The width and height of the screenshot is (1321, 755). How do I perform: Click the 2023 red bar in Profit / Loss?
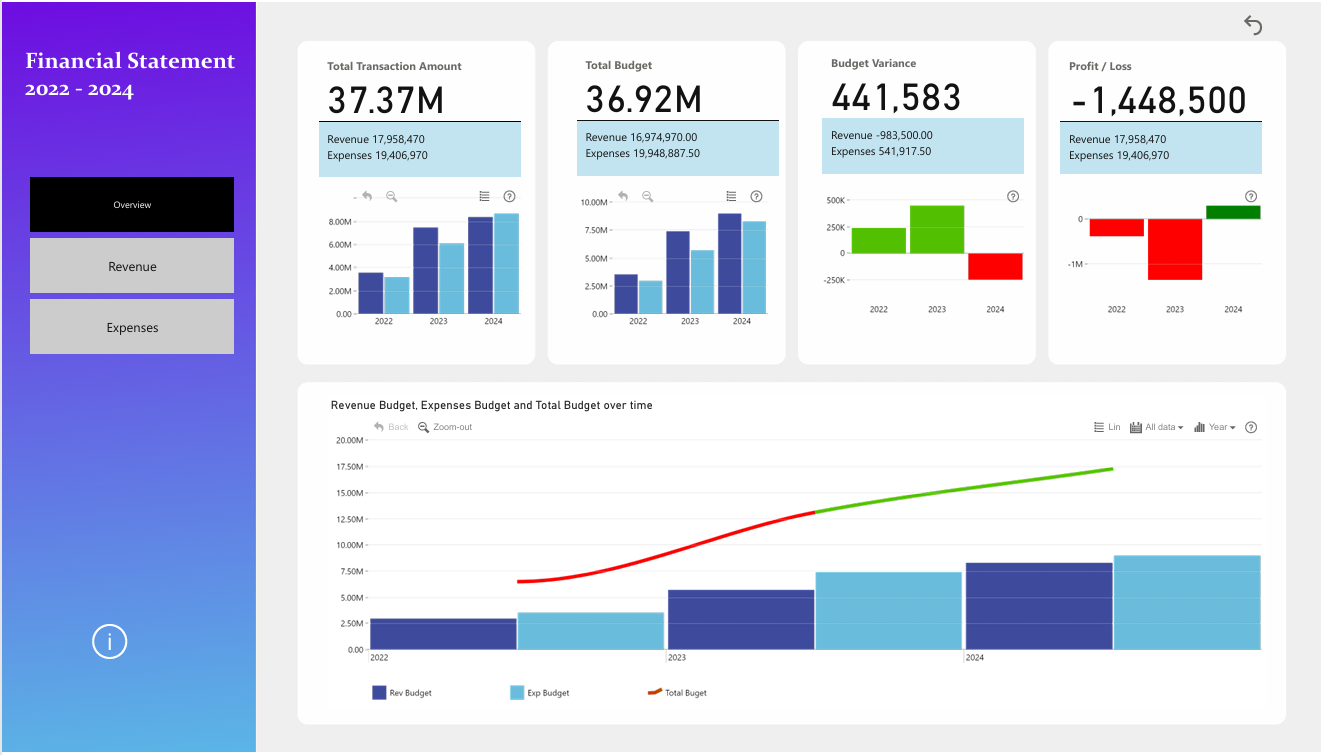1174,249
